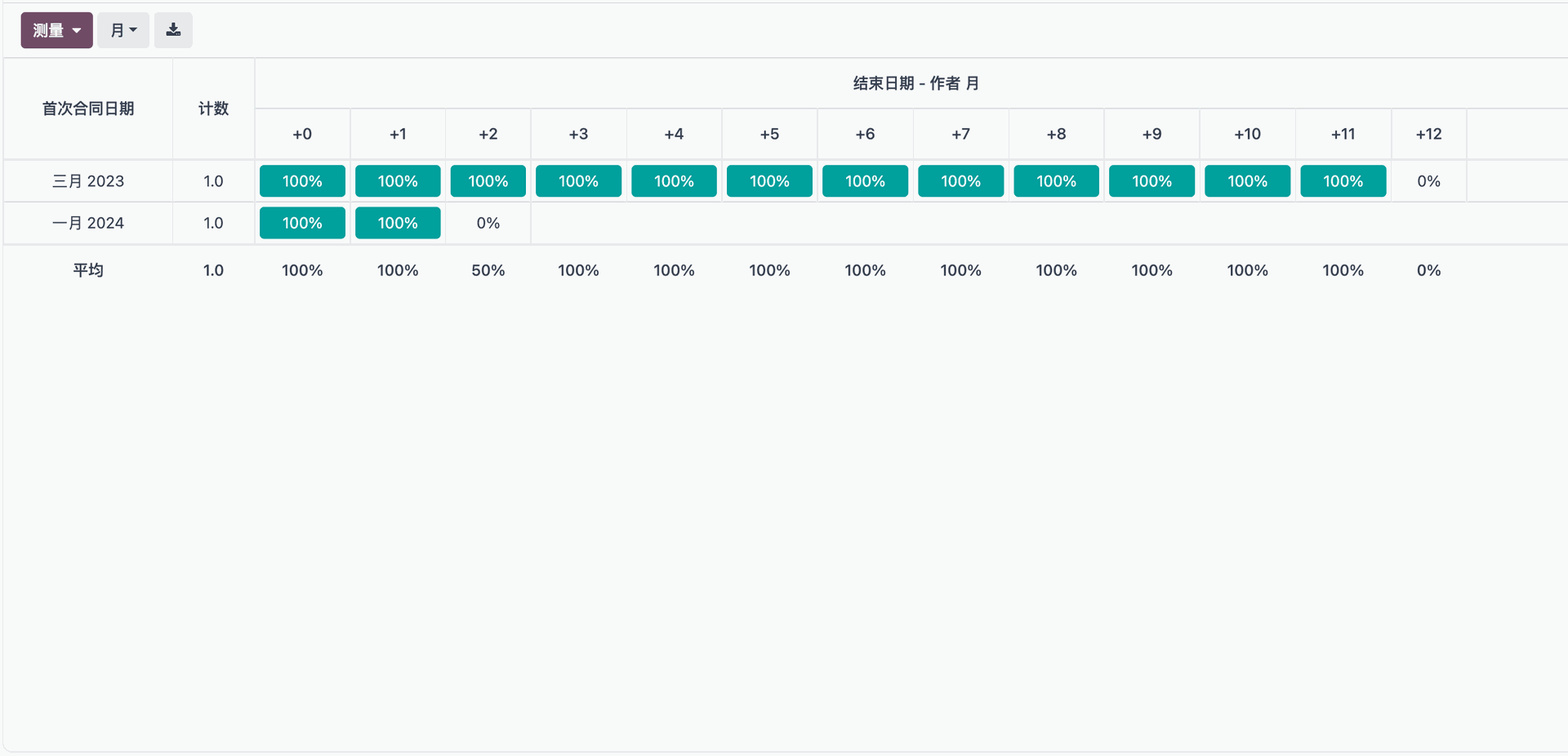Click the 结束日期 - 作者 月 header
Viewport: 1568px width, 756px height.
[915, 83]
